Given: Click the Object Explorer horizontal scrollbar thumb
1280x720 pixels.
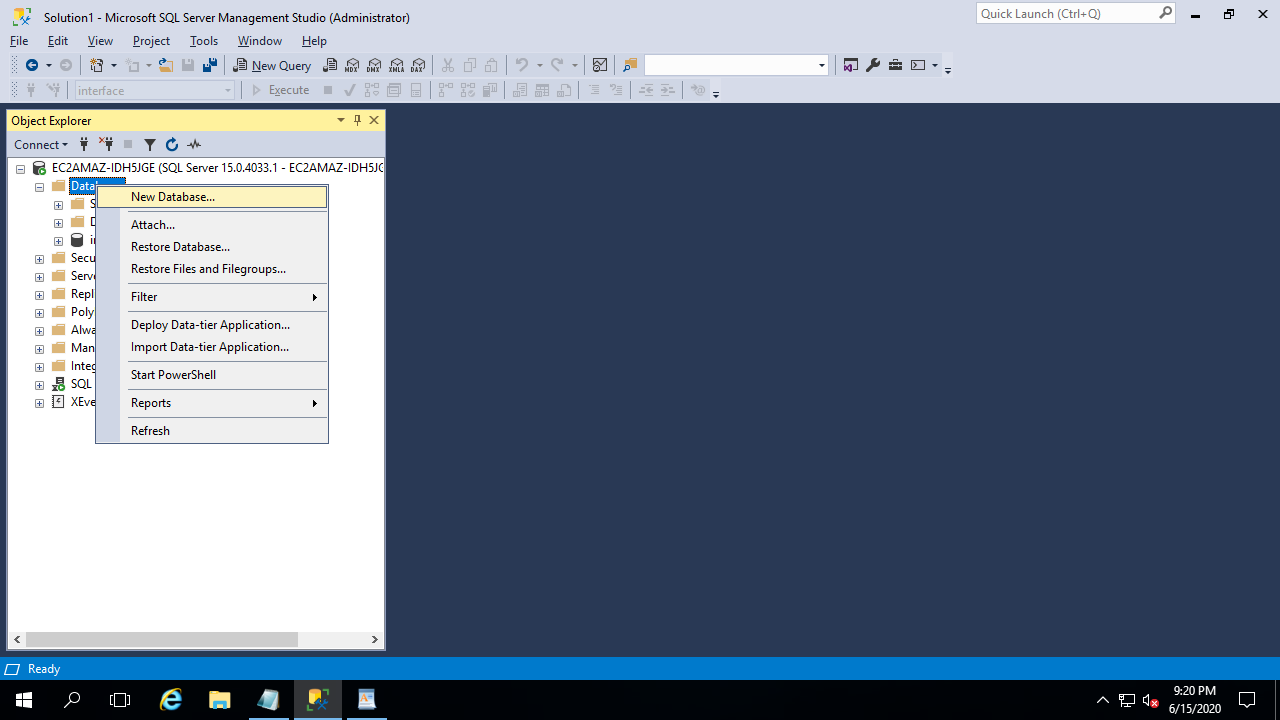Looking at the screenshot, I should (161, 639).
